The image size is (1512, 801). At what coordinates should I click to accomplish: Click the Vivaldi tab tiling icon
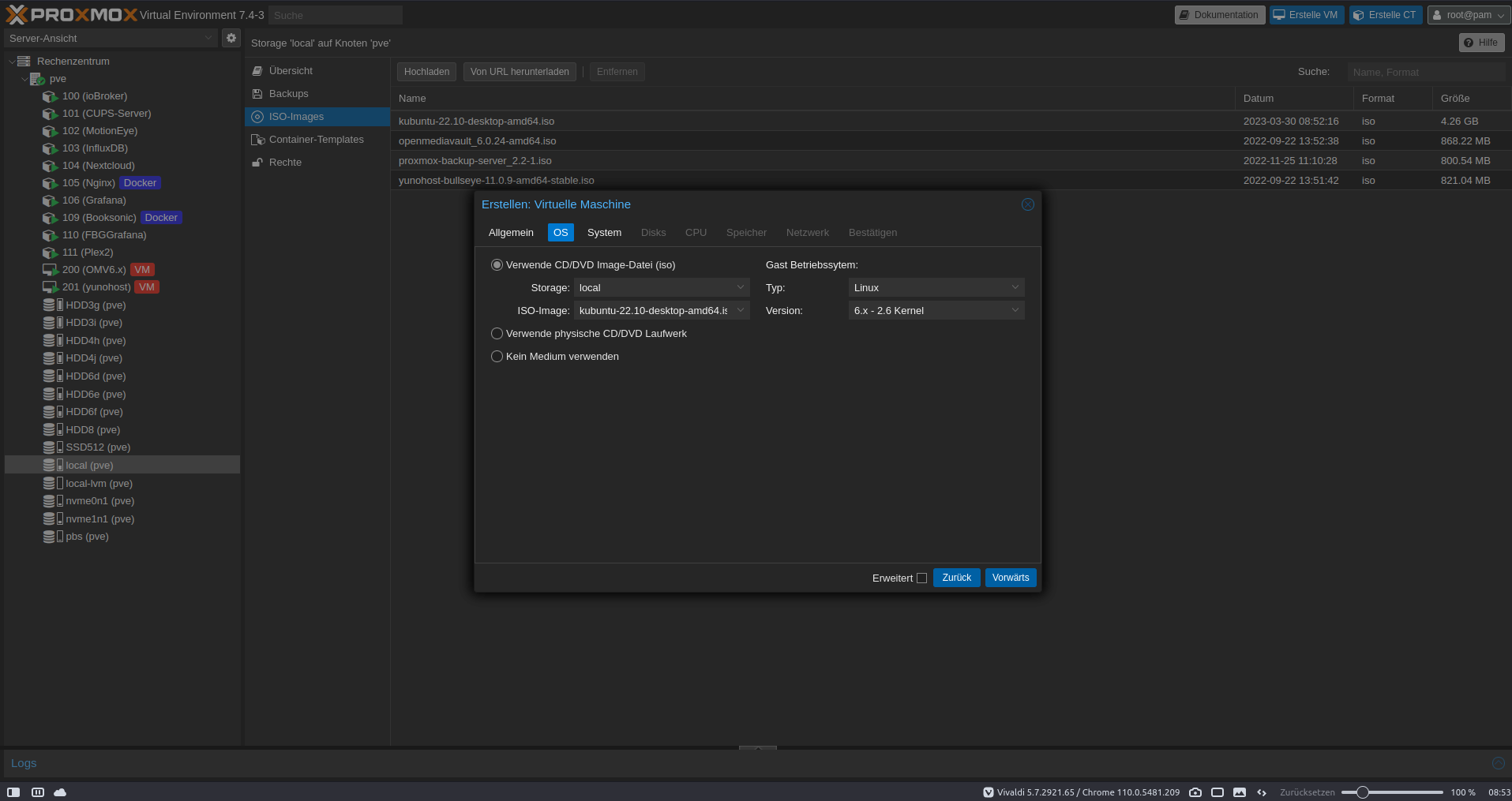click(x=37, y=792)
